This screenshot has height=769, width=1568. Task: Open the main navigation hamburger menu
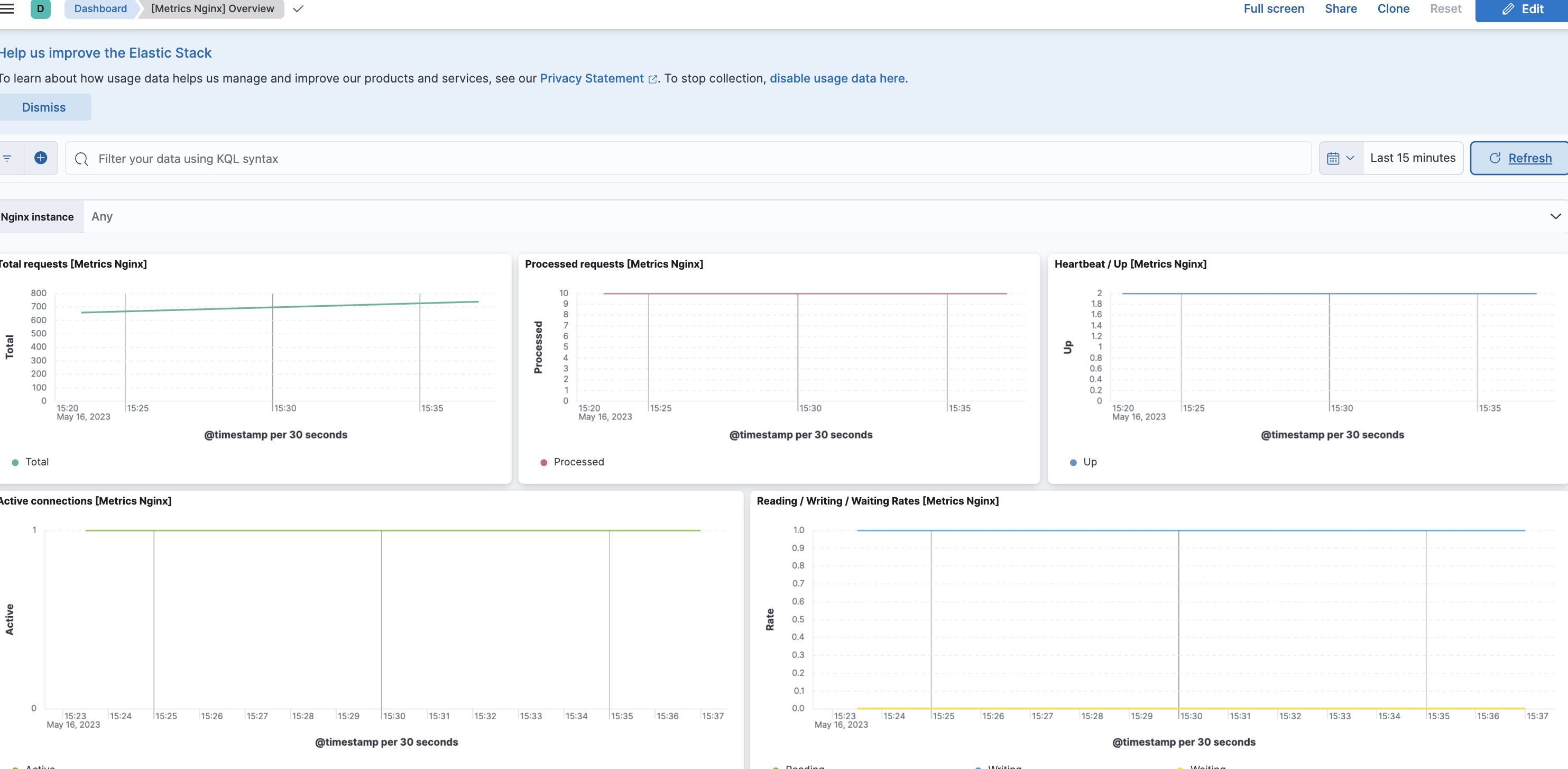pyautogui.click(x=6, y=8)
